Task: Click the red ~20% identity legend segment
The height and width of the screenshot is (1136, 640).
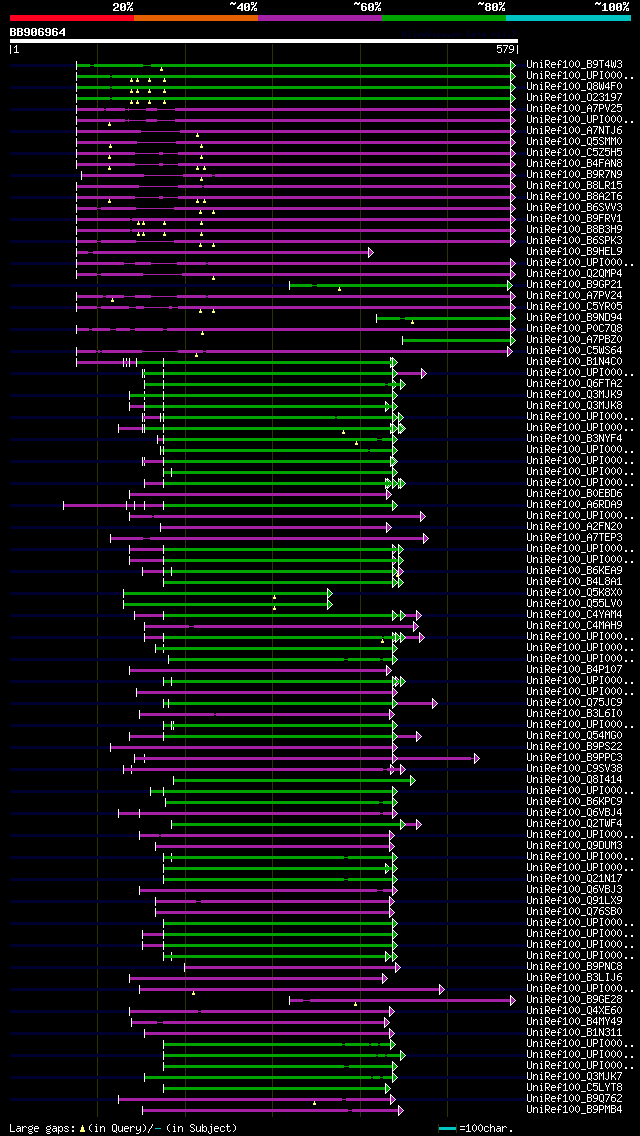Action: click(x=72, y=17)
